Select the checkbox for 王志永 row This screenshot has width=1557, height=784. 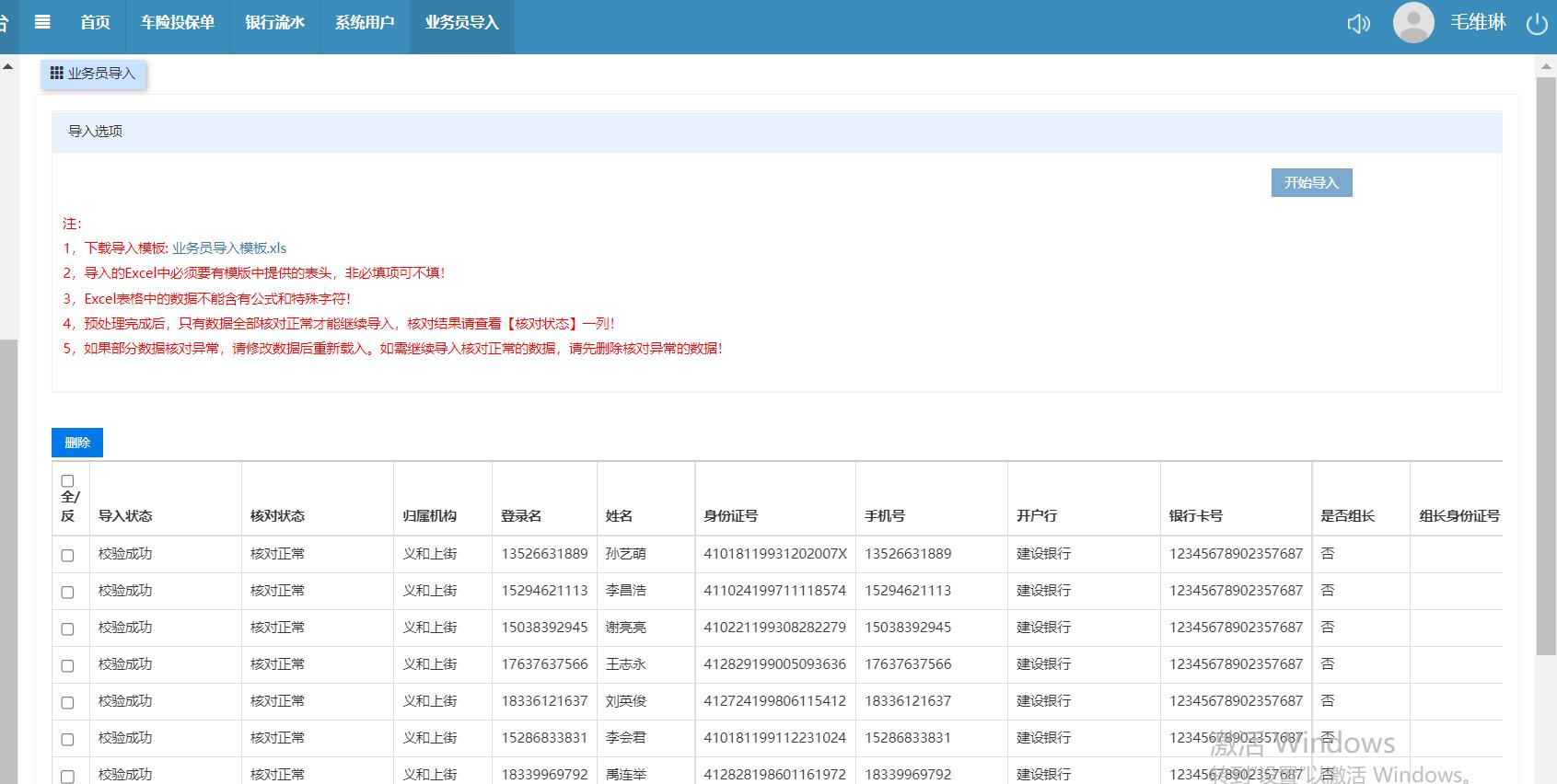coord(67,665)
